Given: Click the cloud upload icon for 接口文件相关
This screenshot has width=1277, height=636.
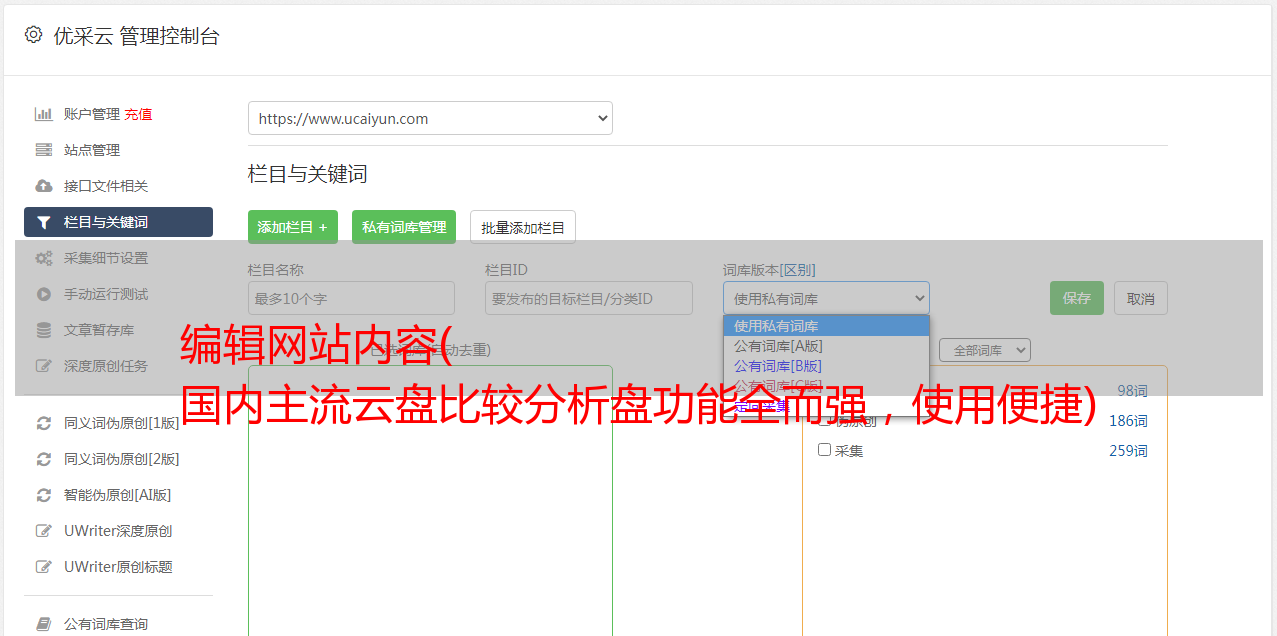Looking at the screenshot, I should point(44,186).
